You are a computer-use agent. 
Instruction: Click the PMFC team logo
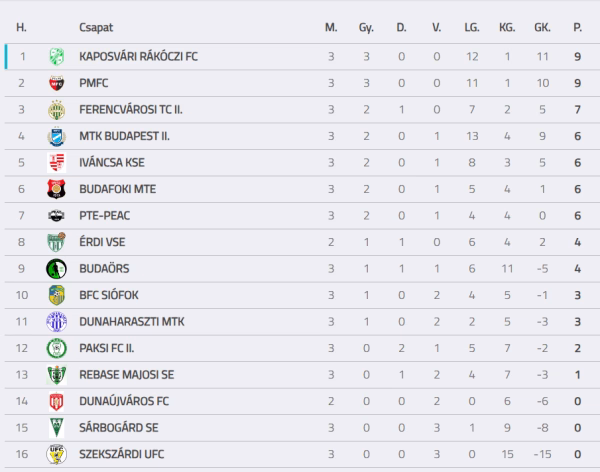click(x=57, y=83)
